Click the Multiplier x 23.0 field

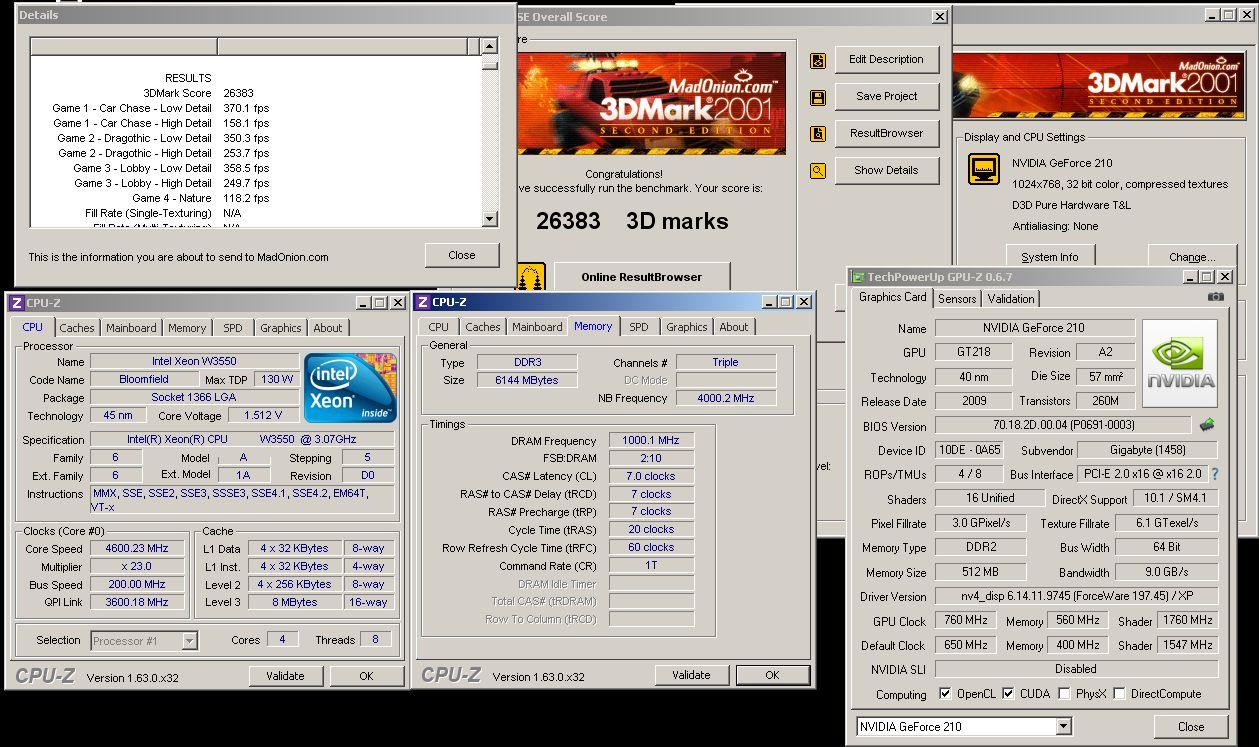coord(137,566)
